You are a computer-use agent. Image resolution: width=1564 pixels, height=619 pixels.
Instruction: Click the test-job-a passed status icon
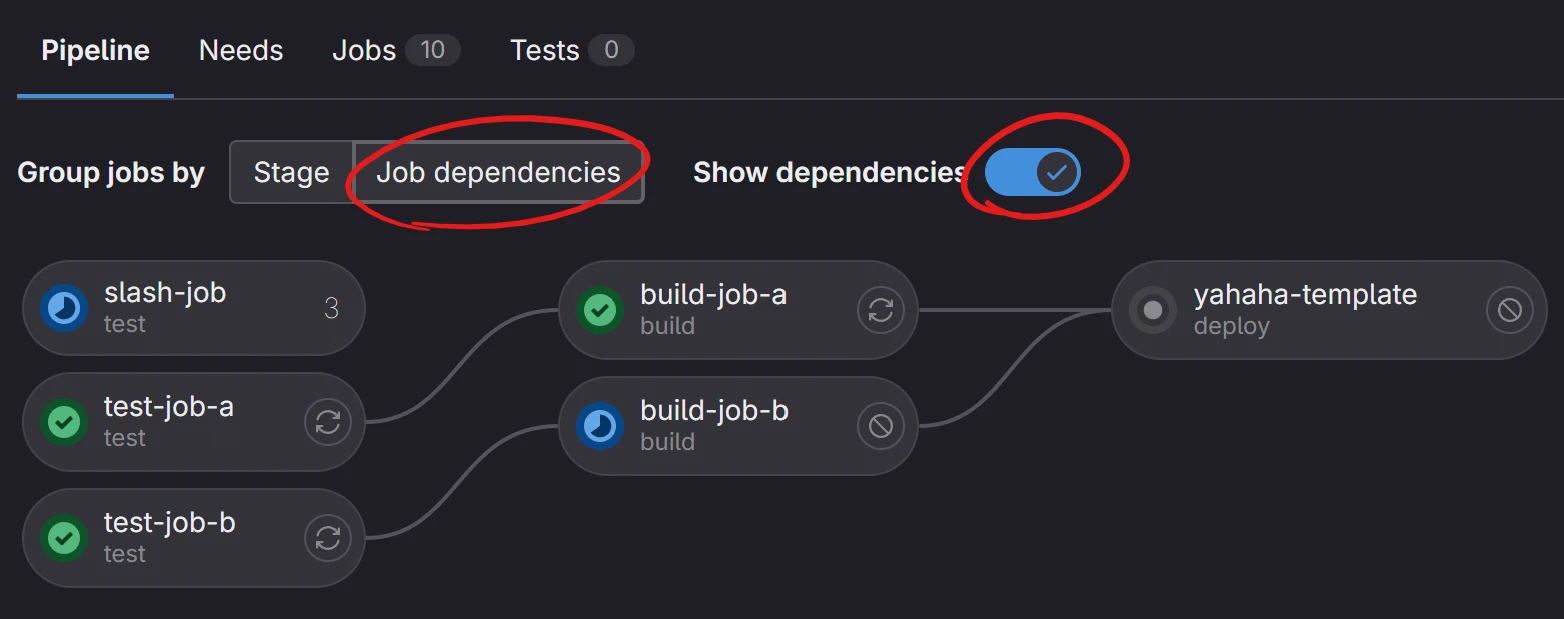click(64, 423)
